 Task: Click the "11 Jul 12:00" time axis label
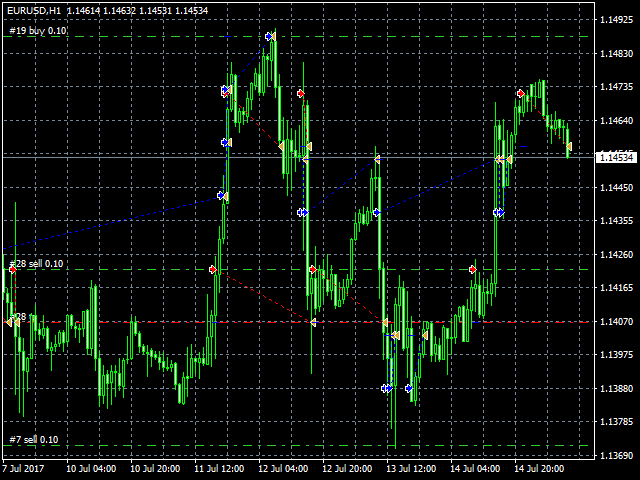(219, 468)
